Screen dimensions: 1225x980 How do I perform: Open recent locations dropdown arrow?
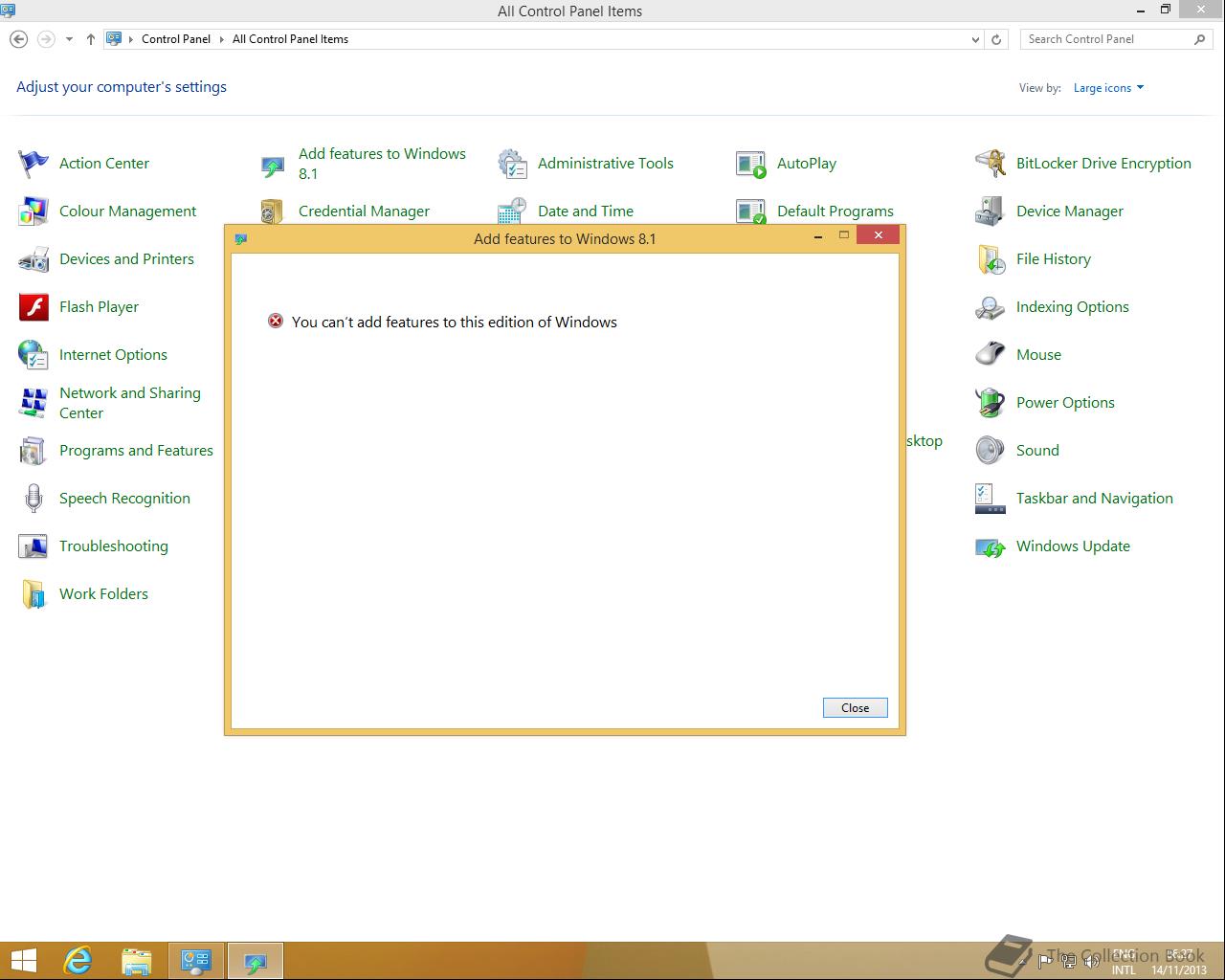69,39
